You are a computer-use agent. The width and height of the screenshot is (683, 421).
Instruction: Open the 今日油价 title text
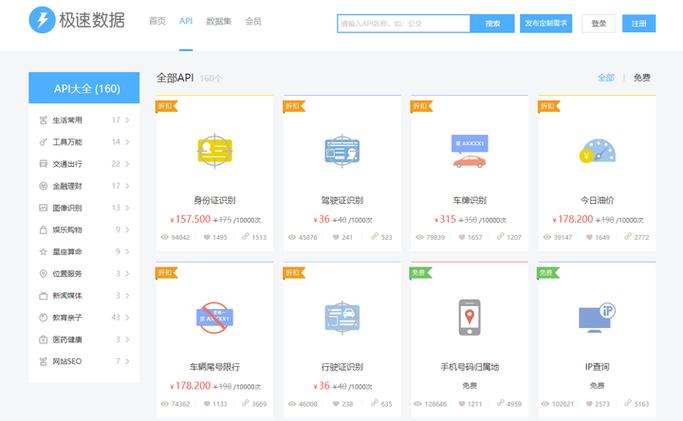597,200
